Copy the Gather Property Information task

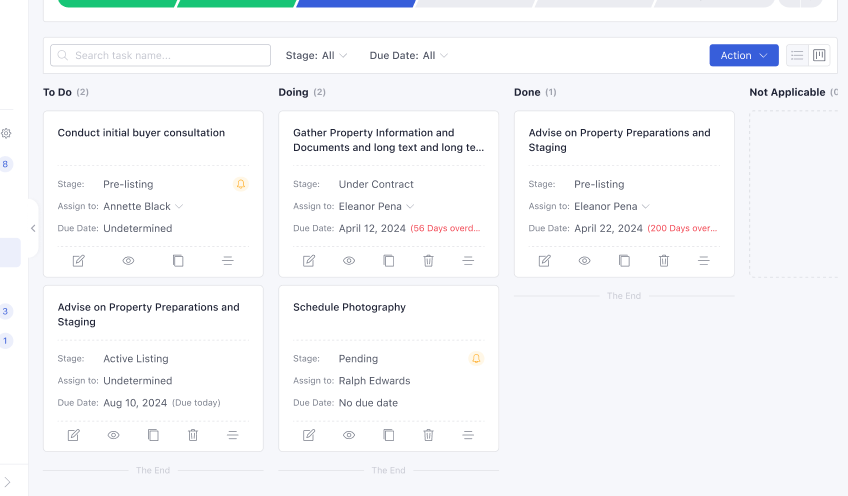point(388,261)
